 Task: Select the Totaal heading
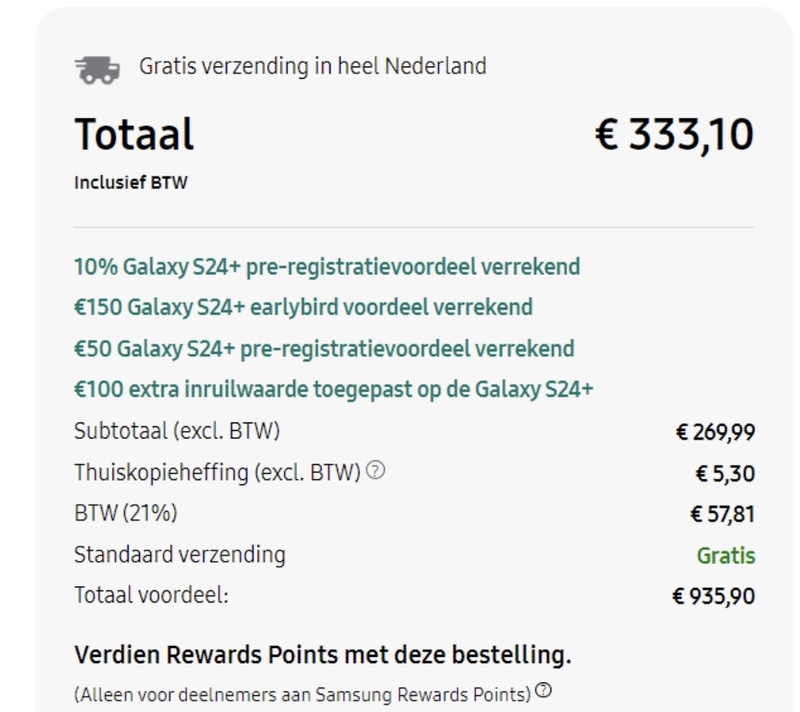click(134, 135)
